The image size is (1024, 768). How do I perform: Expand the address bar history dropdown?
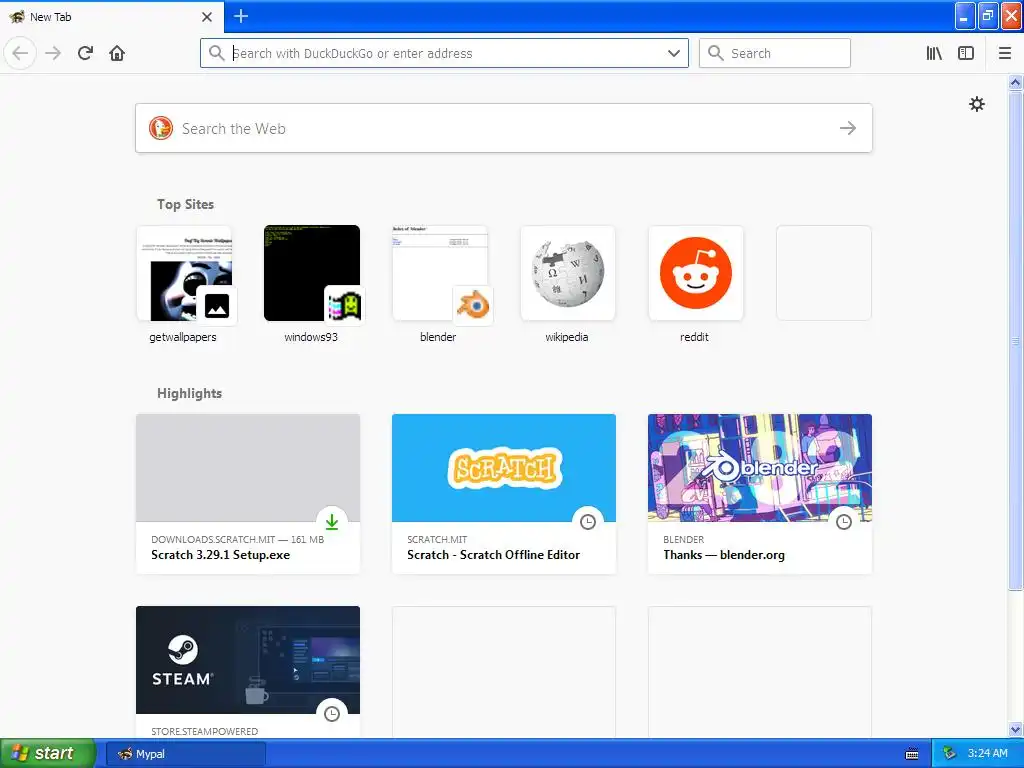(x=673, y=53)
